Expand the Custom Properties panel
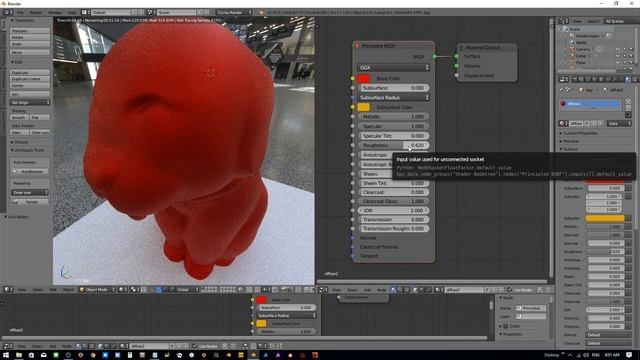 pyautogui.click(x=580, y=133)
